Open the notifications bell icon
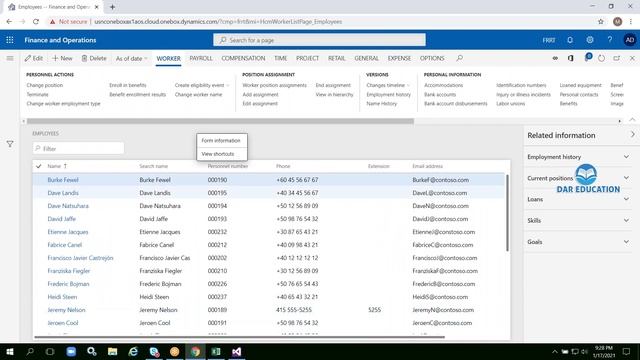The image size is (640, 360). coord(570,40)
